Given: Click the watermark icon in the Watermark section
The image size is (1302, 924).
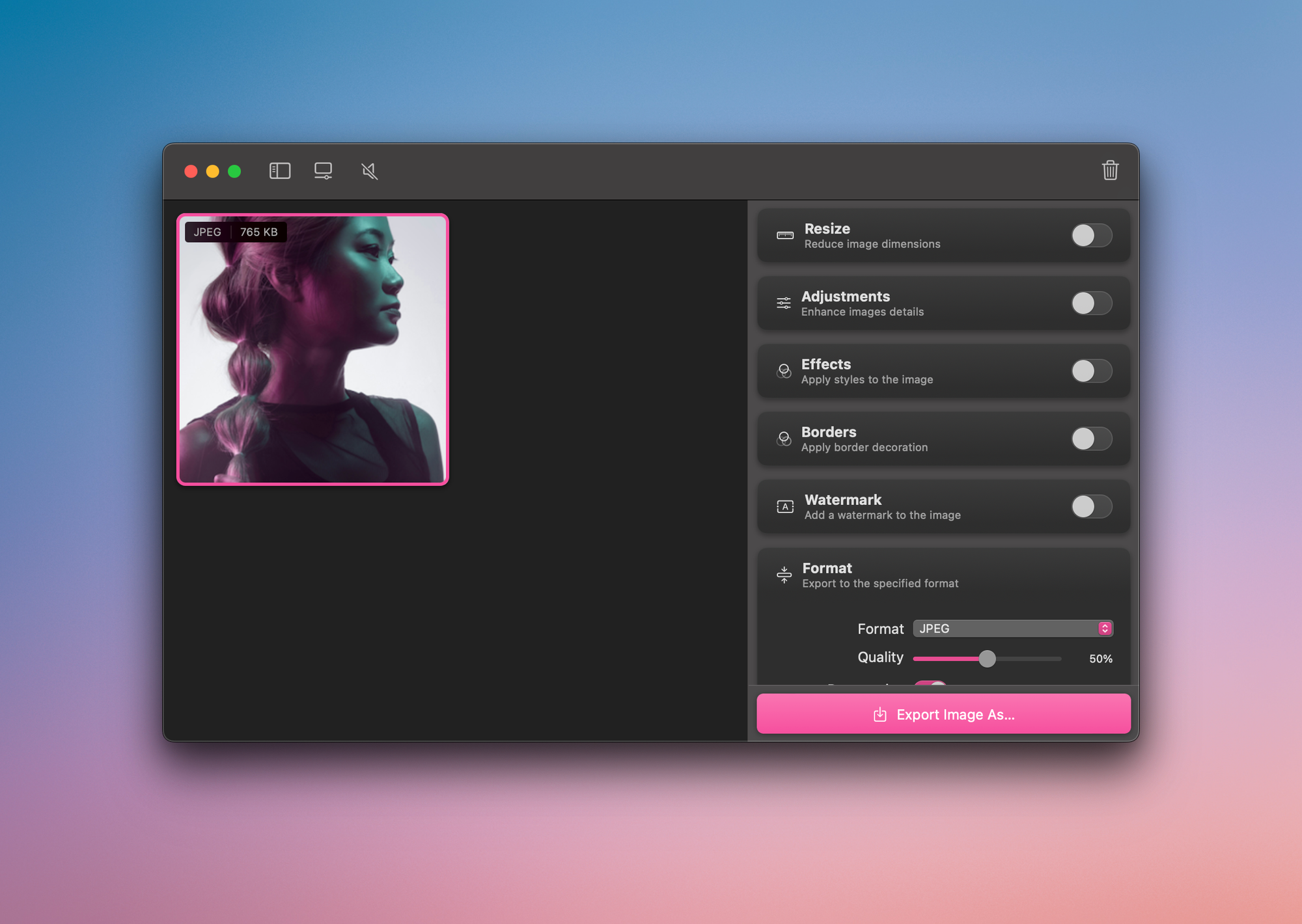Looking at the screenshot, I should (x=786, y=506).
